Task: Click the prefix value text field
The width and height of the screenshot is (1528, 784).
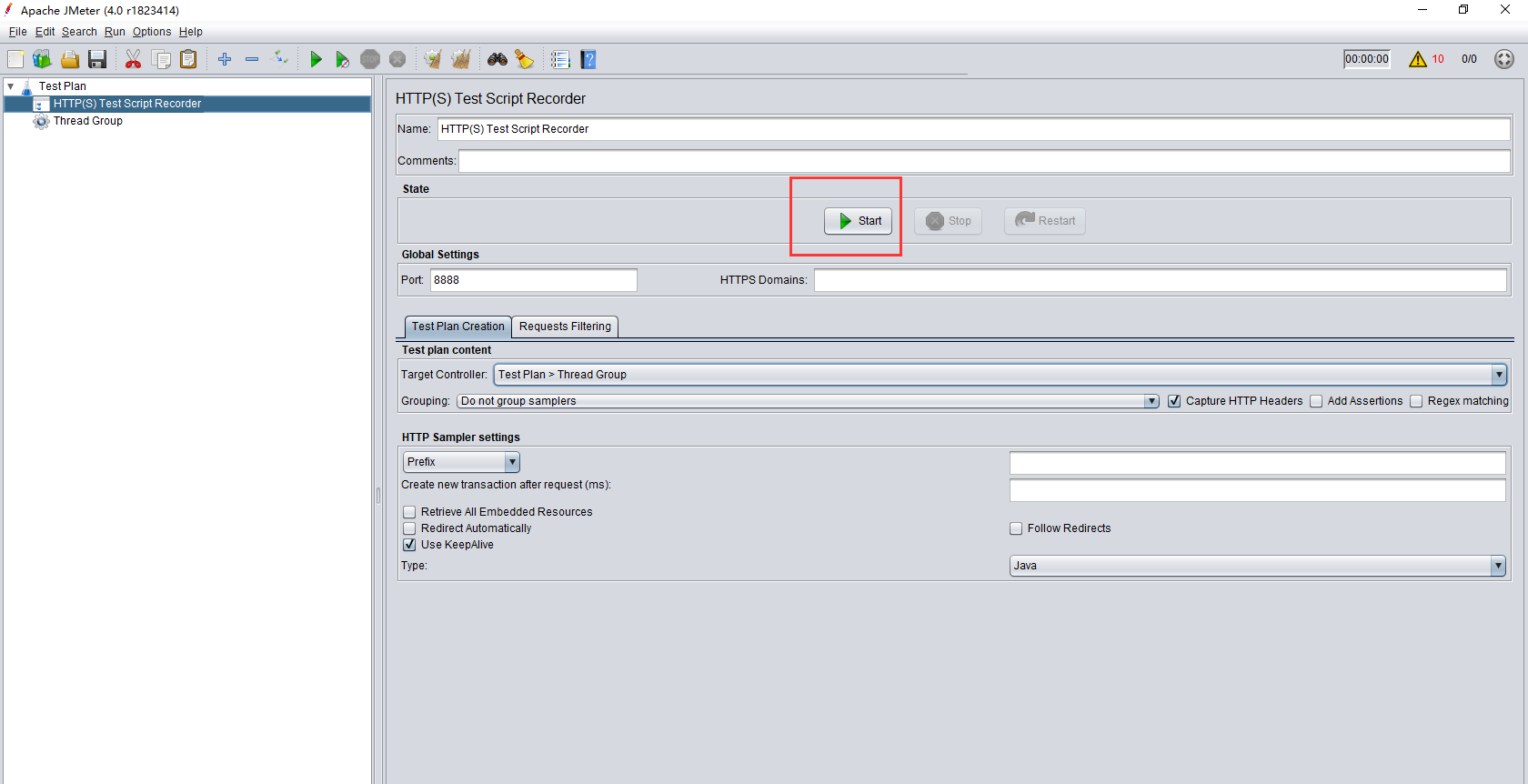Action: click(x=1257, y=463)
